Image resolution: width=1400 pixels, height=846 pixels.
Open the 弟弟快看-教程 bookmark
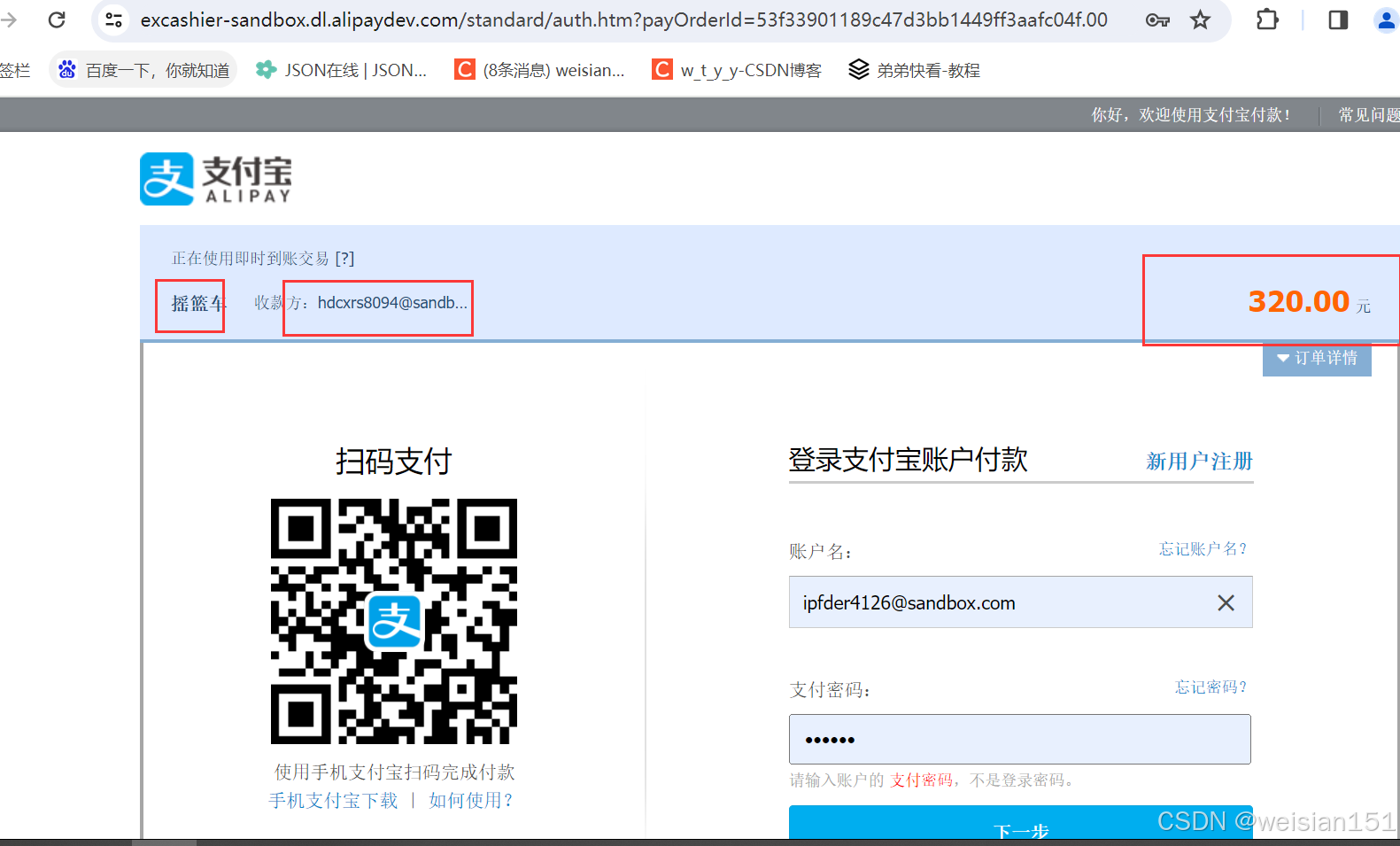[x=914, y=70]
